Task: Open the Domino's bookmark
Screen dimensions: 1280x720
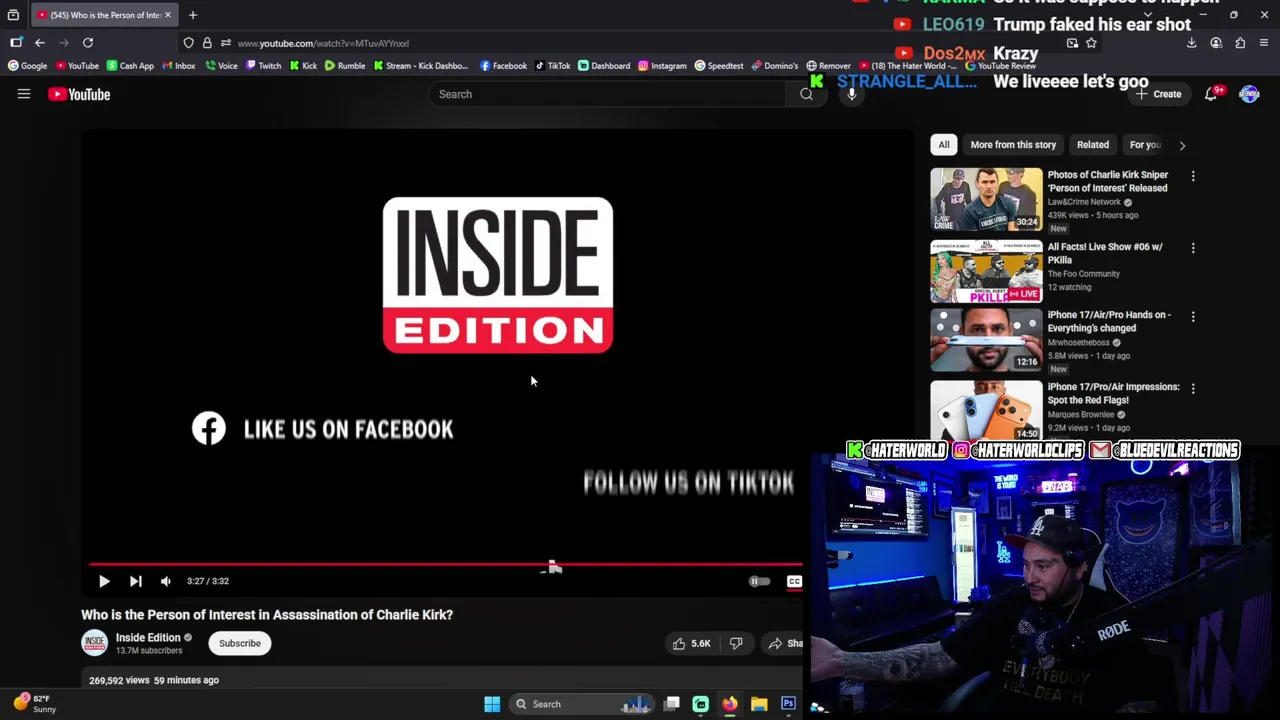Action: [x=774, y=66]
